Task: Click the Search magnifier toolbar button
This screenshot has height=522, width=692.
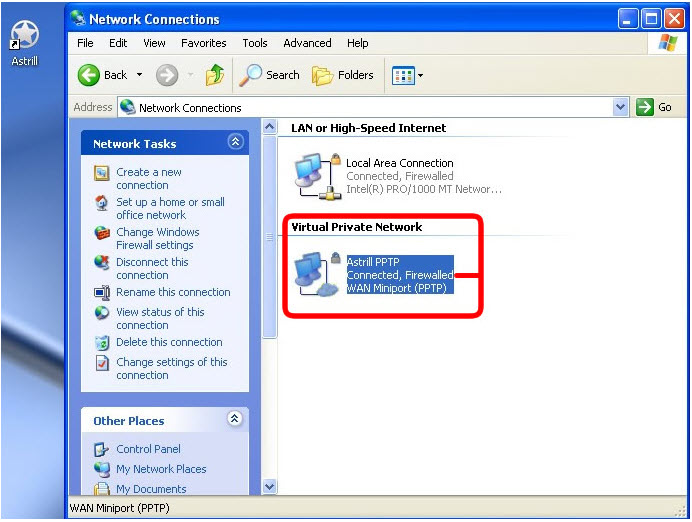Action: pyautogui.click(x=269, y=75)
